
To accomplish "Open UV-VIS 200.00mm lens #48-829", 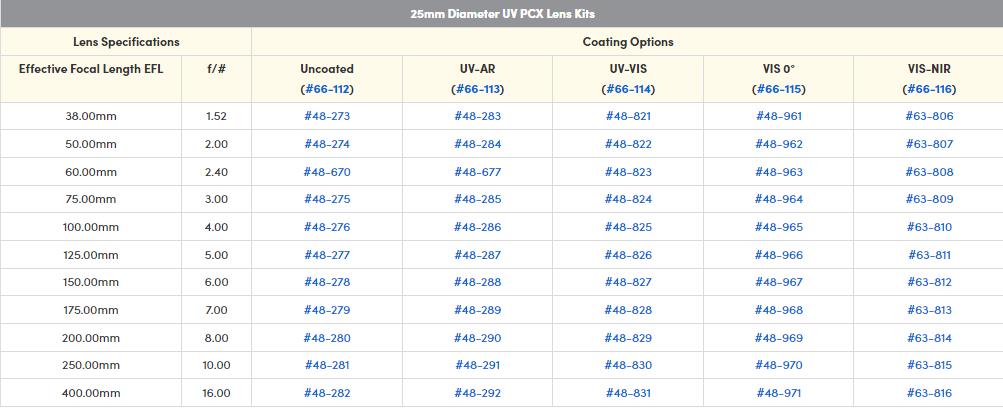I will click(628, 338).
